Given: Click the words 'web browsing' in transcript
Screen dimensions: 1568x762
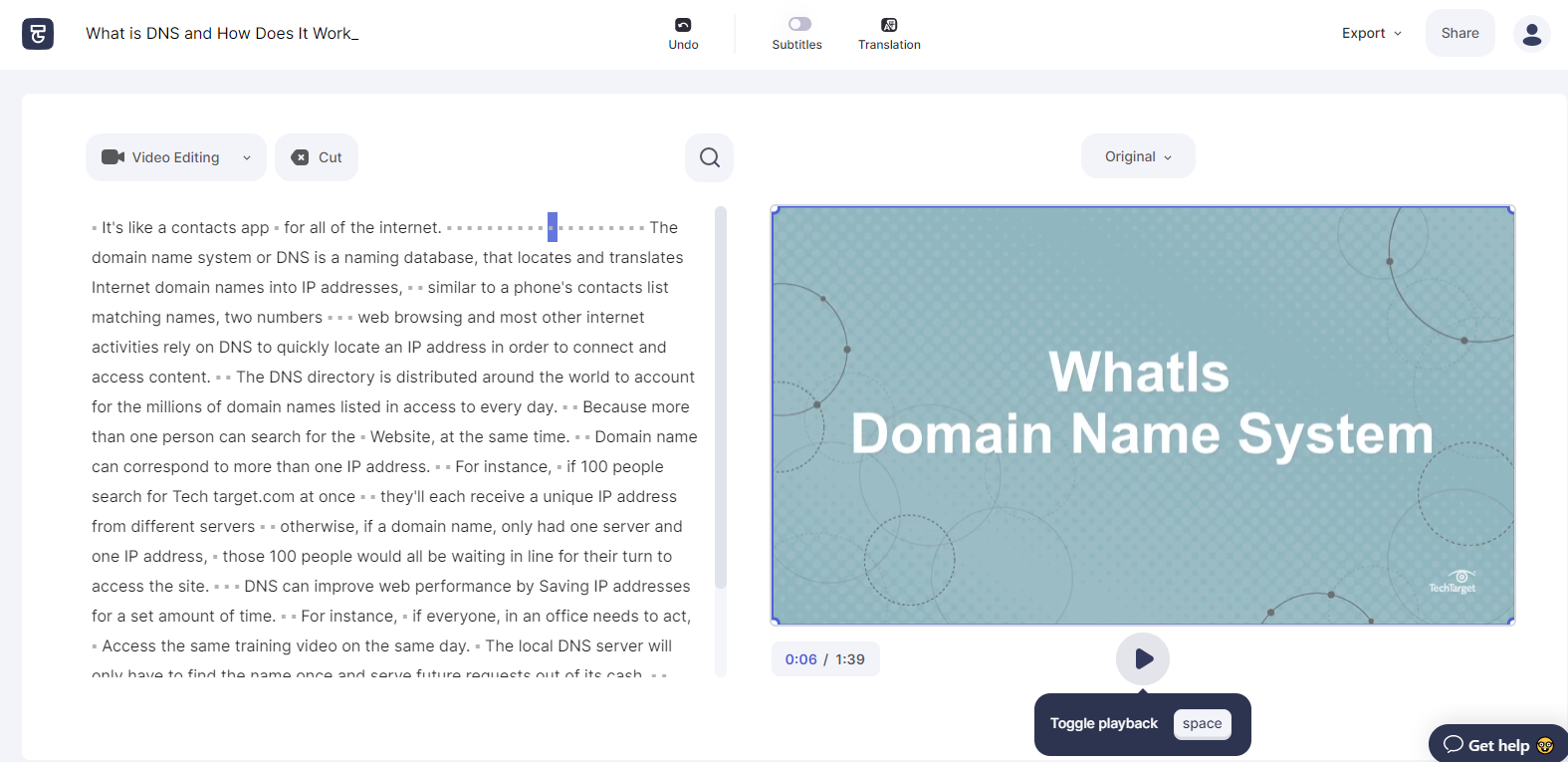Looking at the screenshot, I should pos(410,318).
